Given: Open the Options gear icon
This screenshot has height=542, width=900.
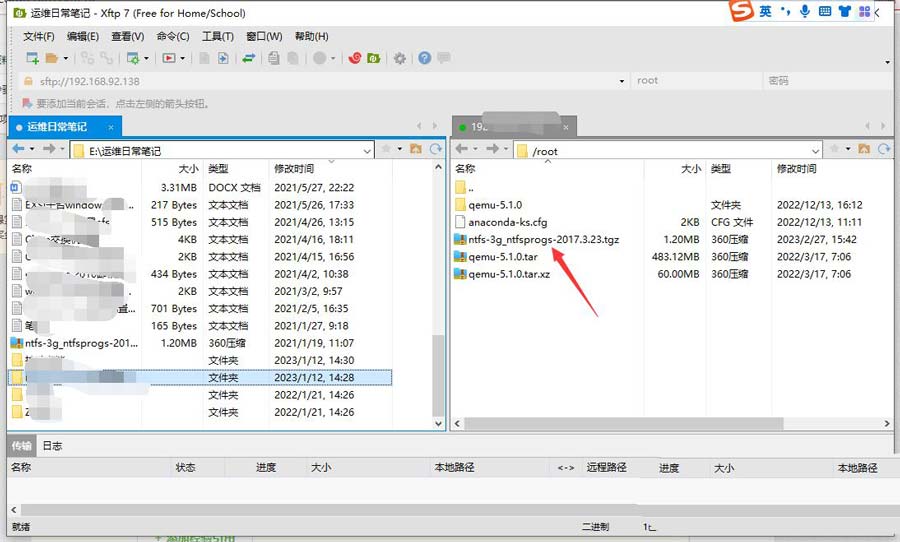Looking at the screenshot, I should pos(400,58).
